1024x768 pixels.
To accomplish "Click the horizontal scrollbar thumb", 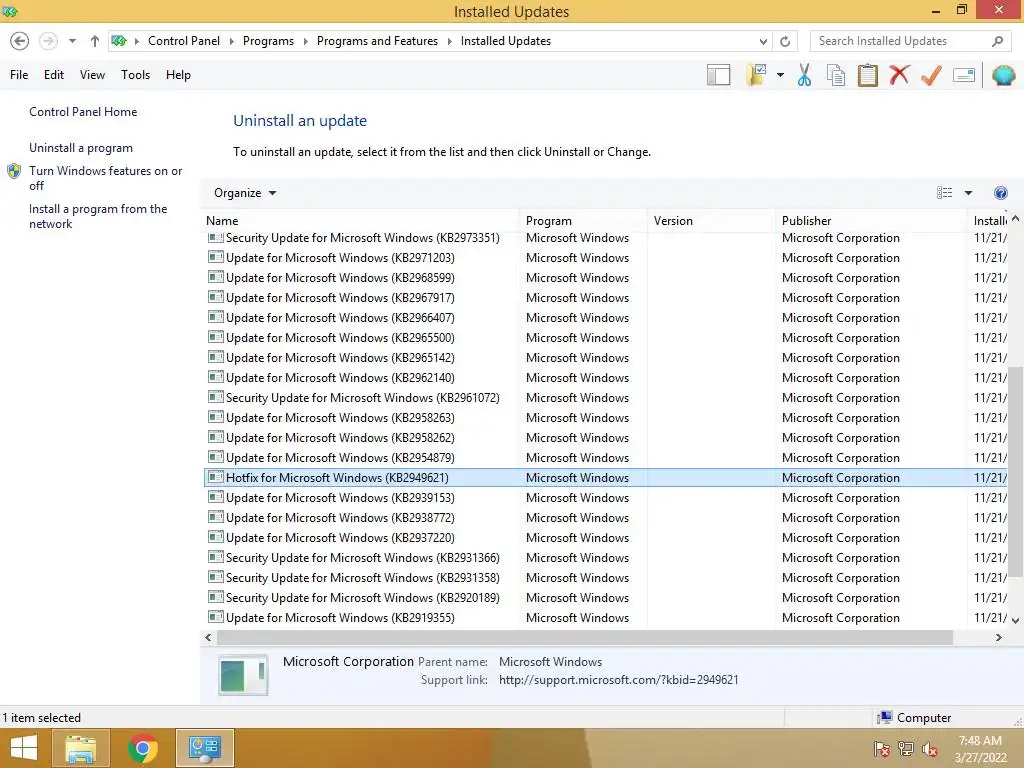I will click(584, 637).
